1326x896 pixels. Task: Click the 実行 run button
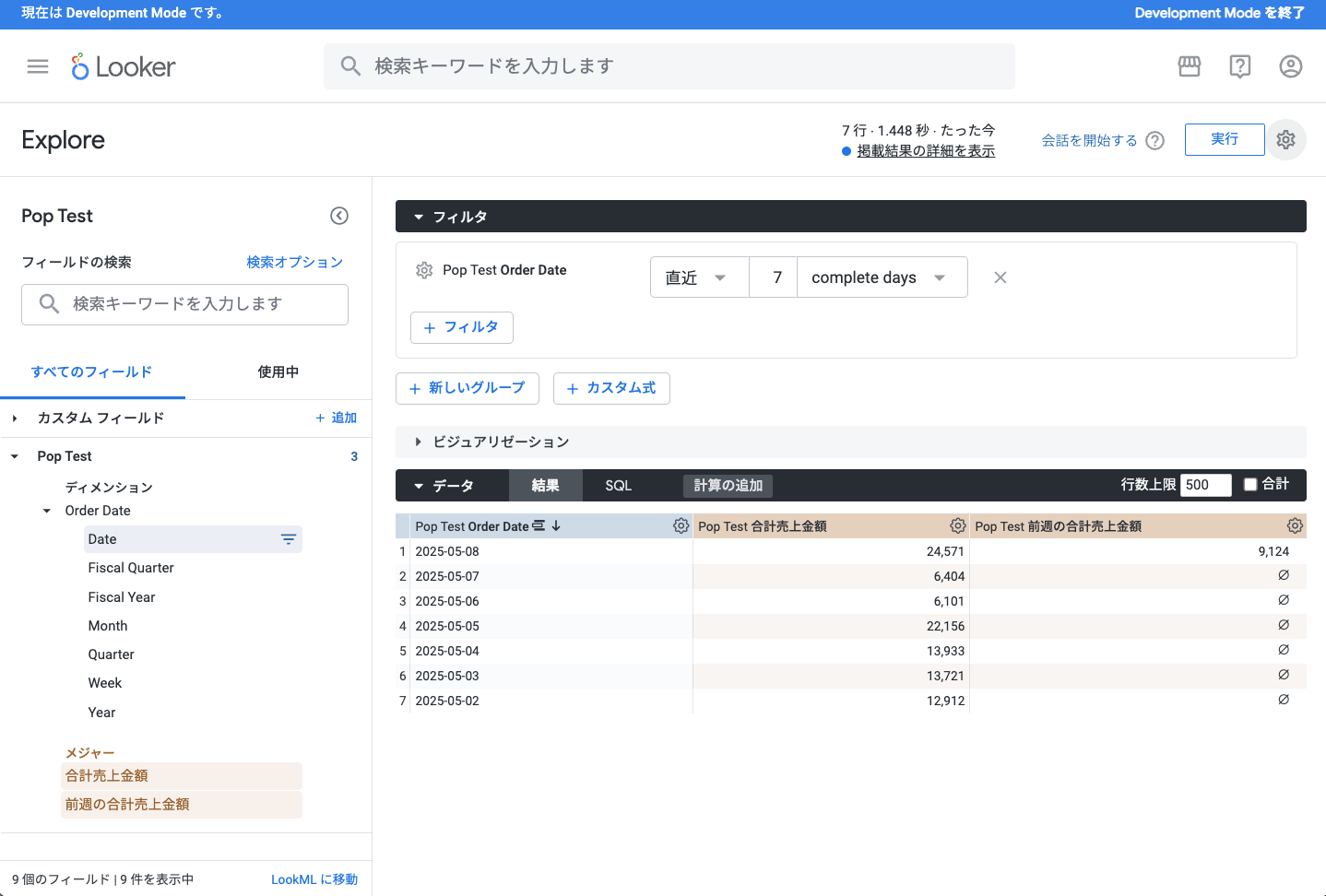pos(1224,139)
